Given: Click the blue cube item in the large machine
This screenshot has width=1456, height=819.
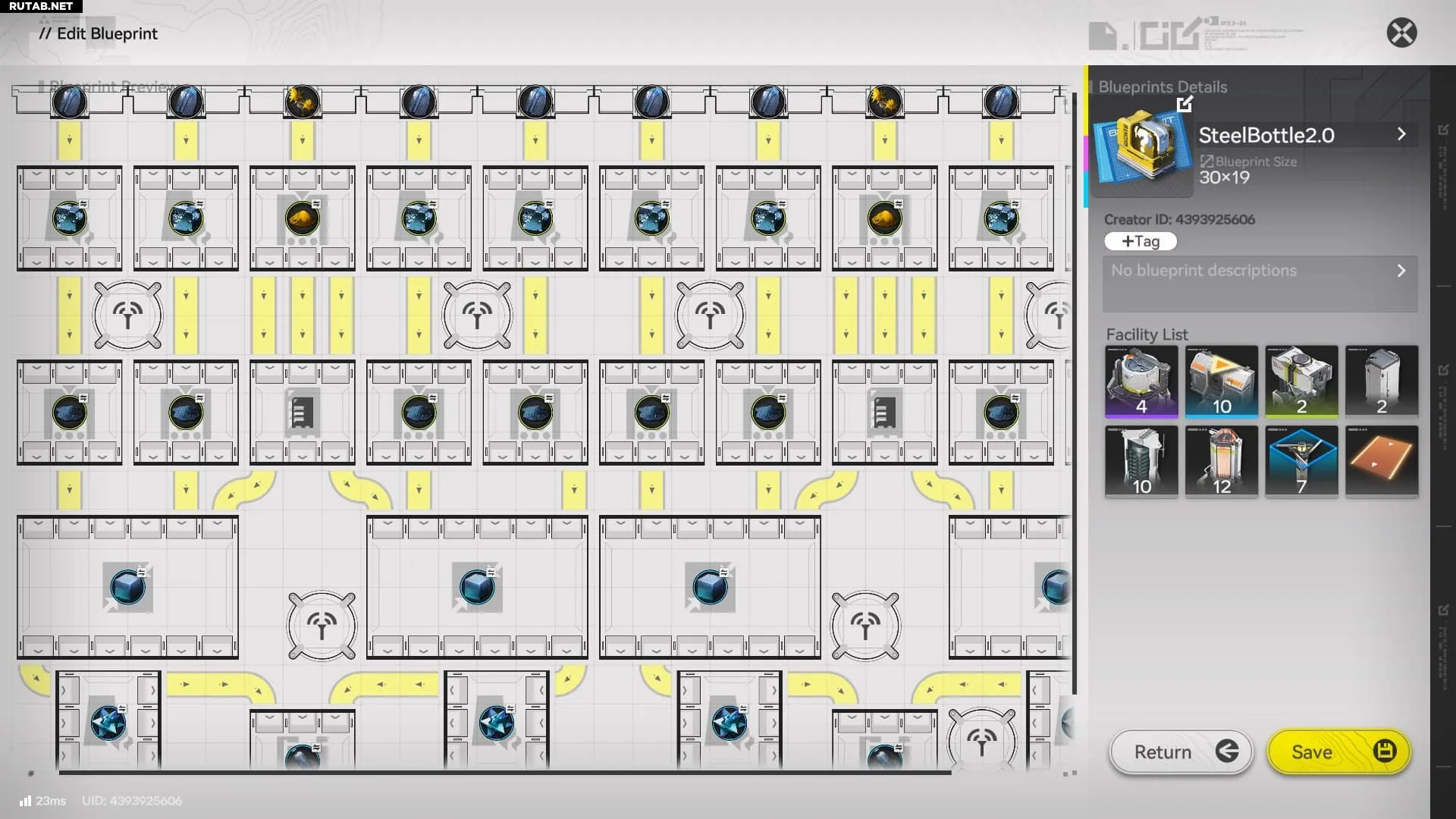Looking at the screenshot, I should point(127,586).
